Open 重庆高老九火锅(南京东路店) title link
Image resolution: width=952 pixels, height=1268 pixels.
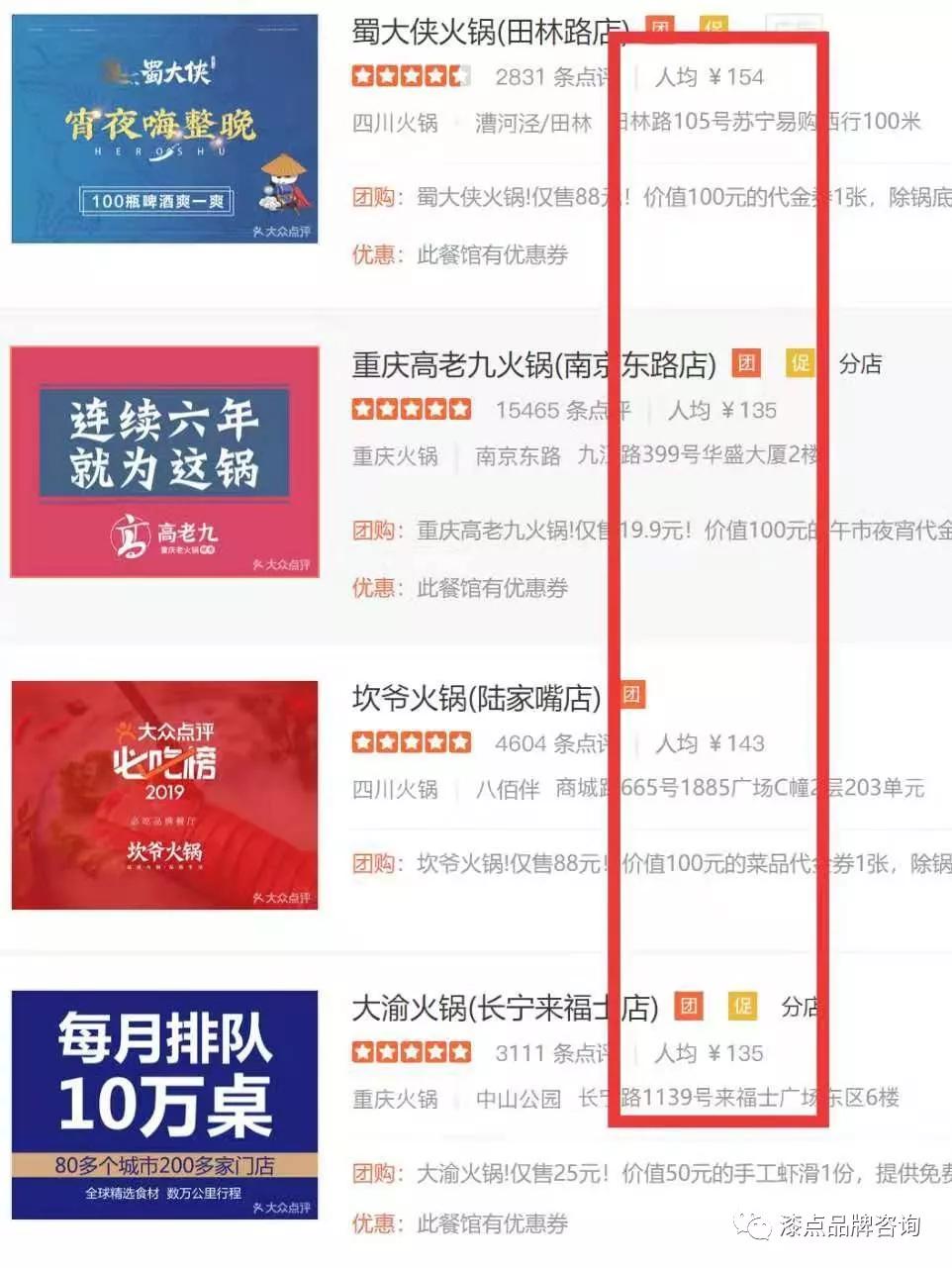click(x=534, y=365)
